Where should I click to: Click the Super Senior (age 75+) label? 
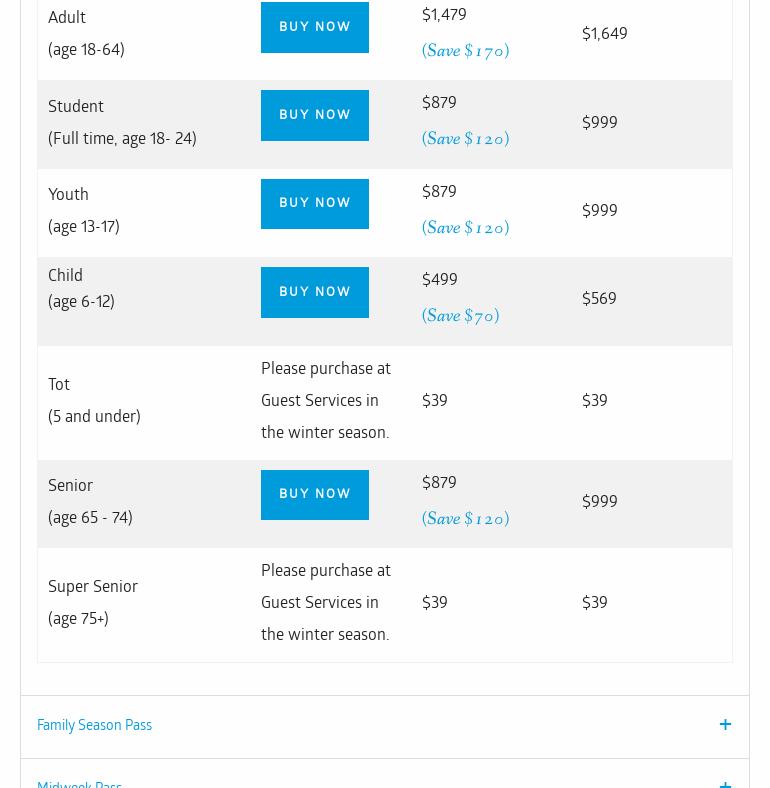93,602
